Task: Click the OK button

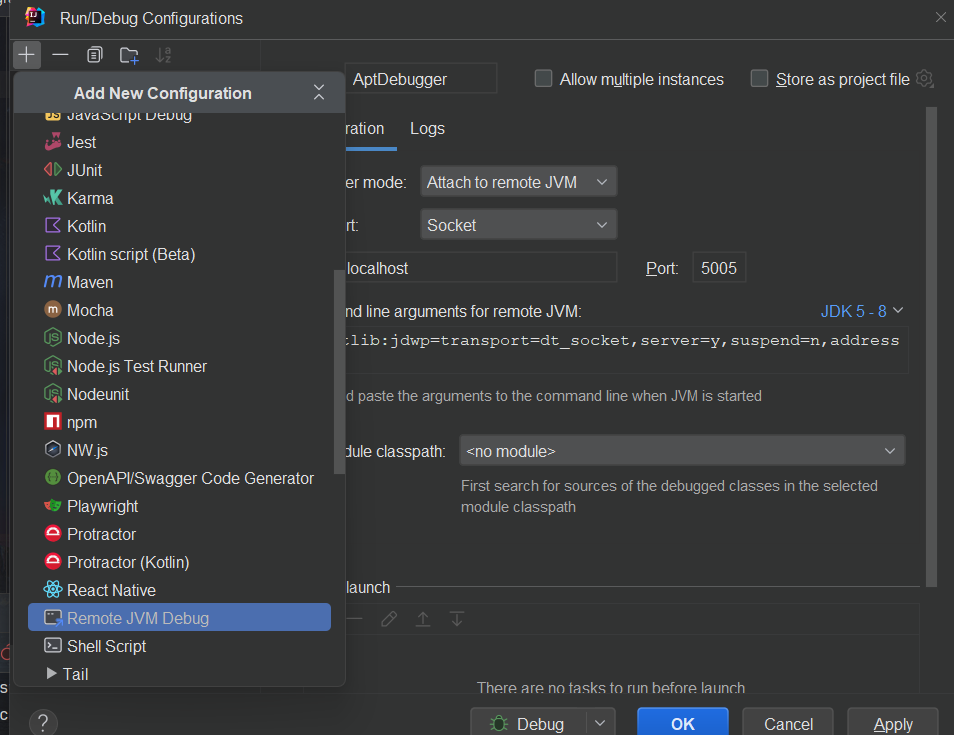Action: click(683, 723)
